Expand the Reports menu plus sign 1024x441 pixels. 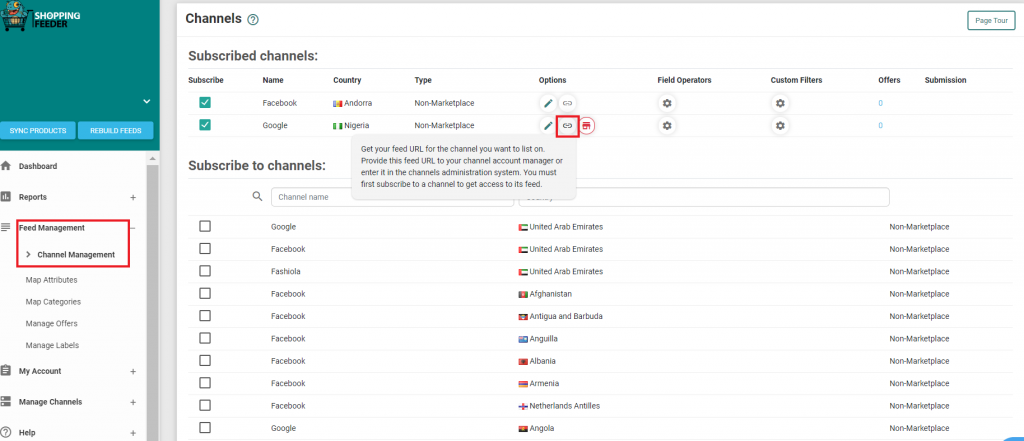point(133,197)
